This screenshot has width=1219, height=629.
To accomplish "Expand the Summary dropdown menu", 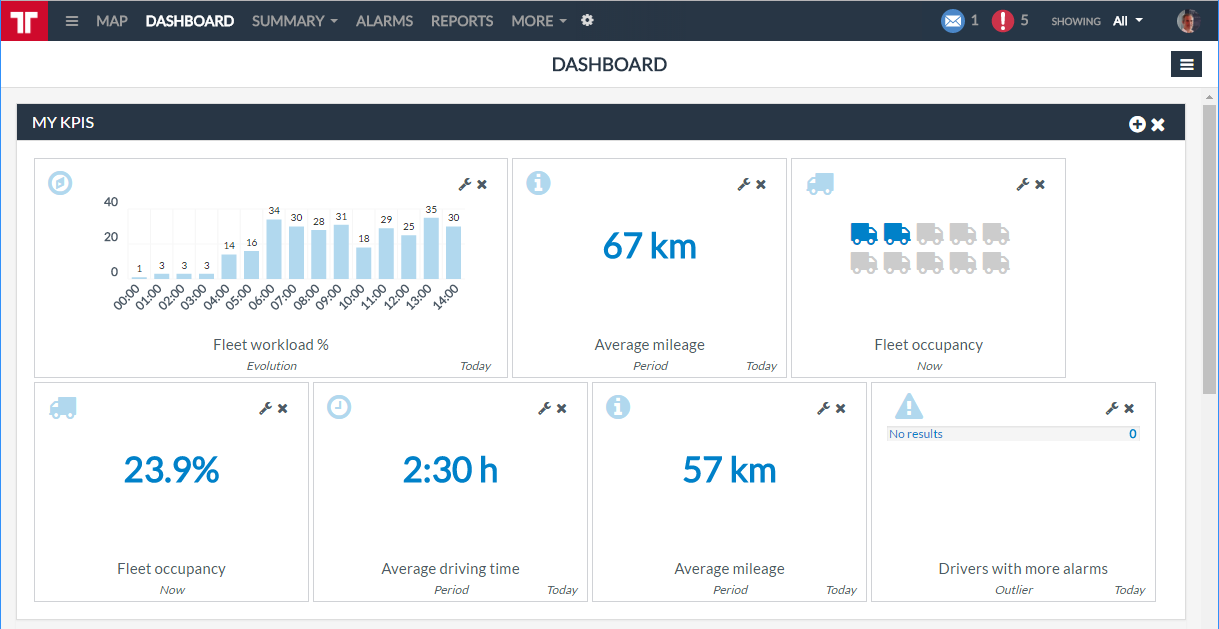I will [294, 21].
